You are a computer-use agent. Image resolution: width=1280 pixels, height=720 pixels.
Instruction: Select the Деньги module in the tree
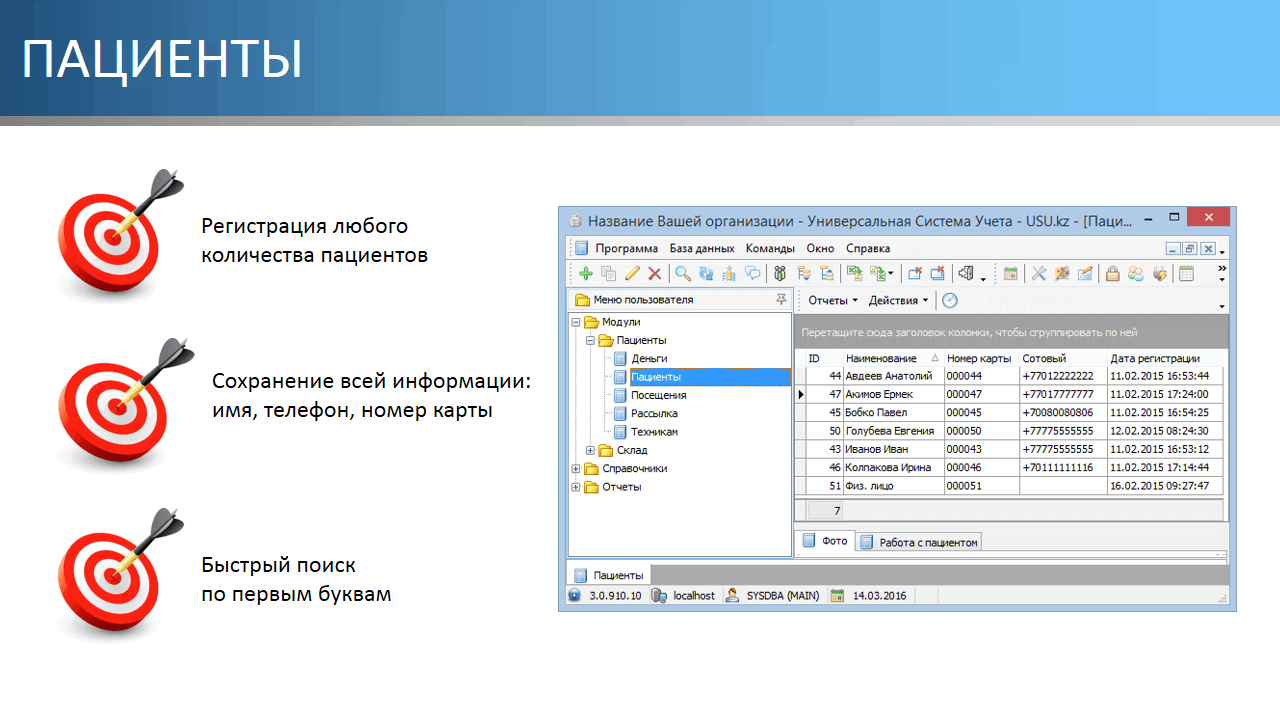[649, 358]
